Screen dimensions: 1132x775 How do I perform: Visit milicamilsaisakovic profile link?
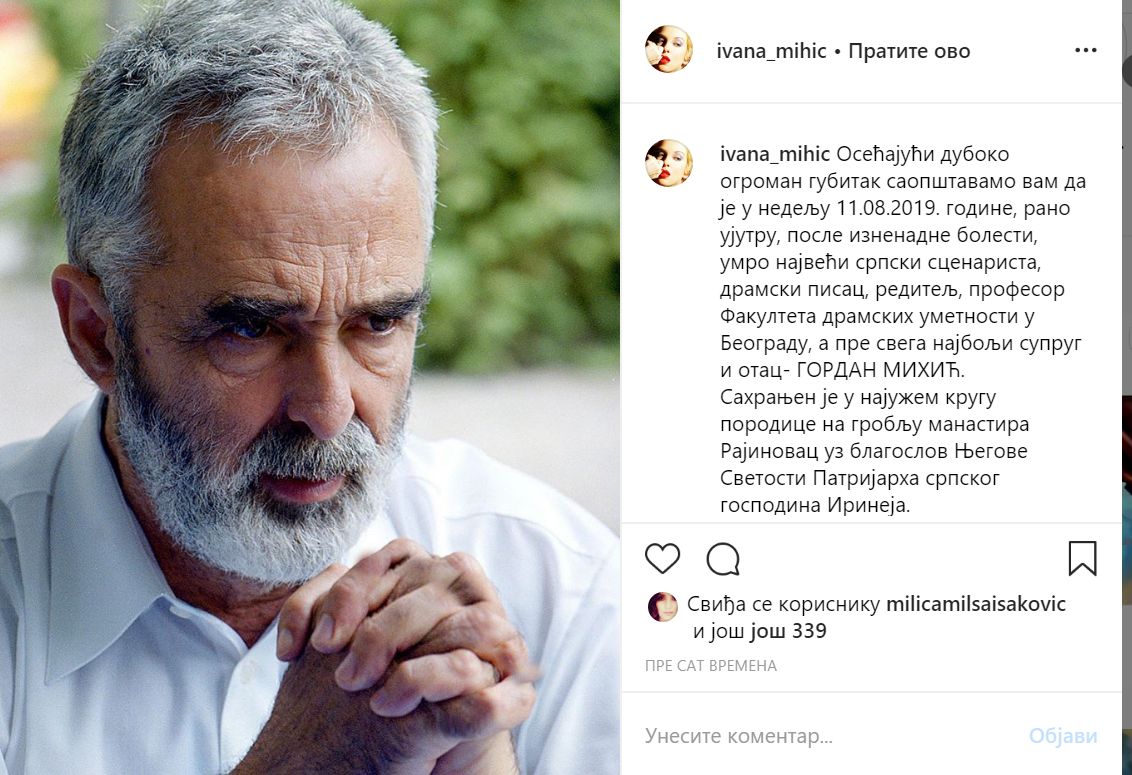[x=975, y=604]
